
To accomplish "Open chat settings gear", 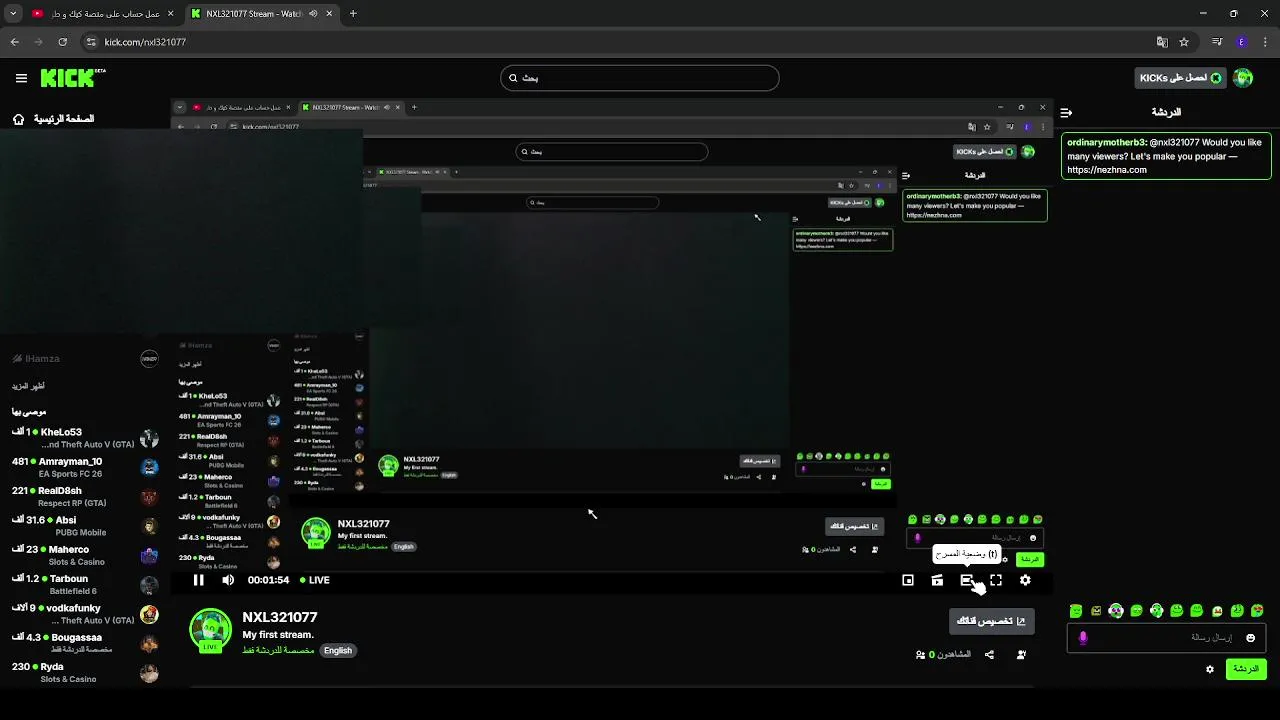I will pos(1210,669).
